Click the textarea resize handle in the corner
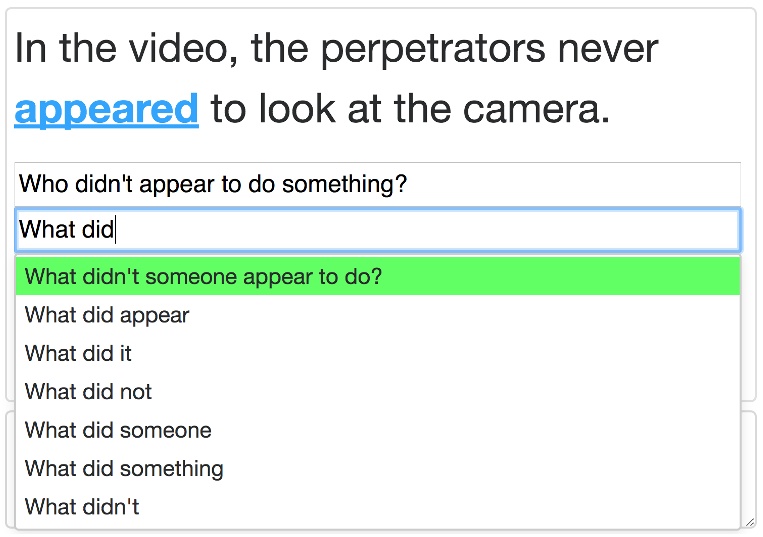 (749, 521)
